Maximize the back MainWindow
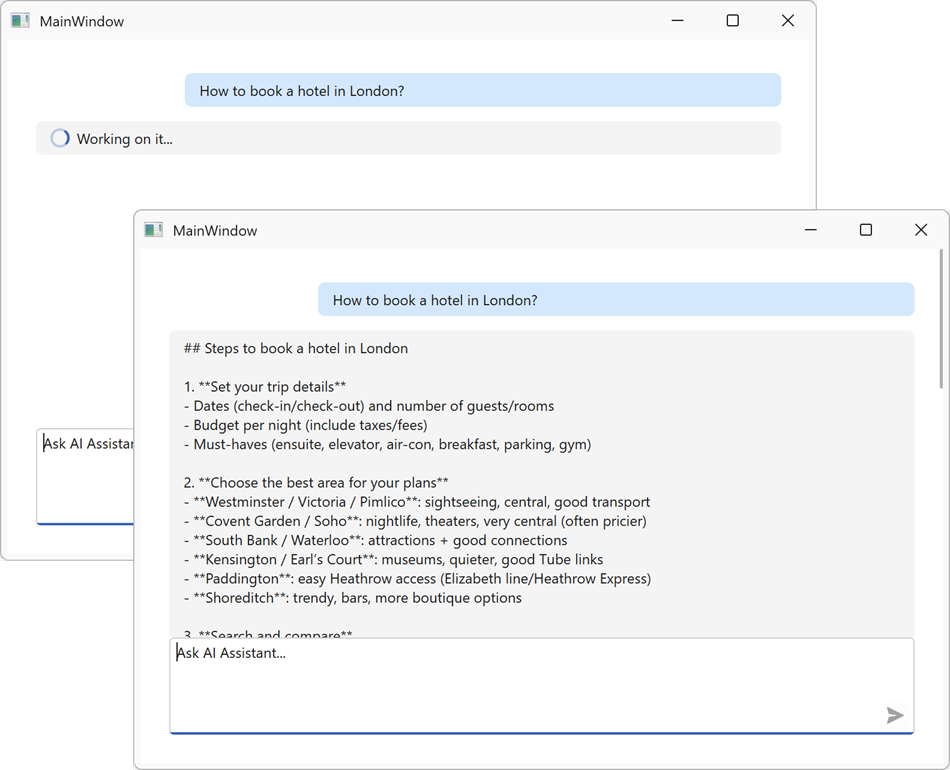This screenshot has width=950, height=770. tap(732, 21)
